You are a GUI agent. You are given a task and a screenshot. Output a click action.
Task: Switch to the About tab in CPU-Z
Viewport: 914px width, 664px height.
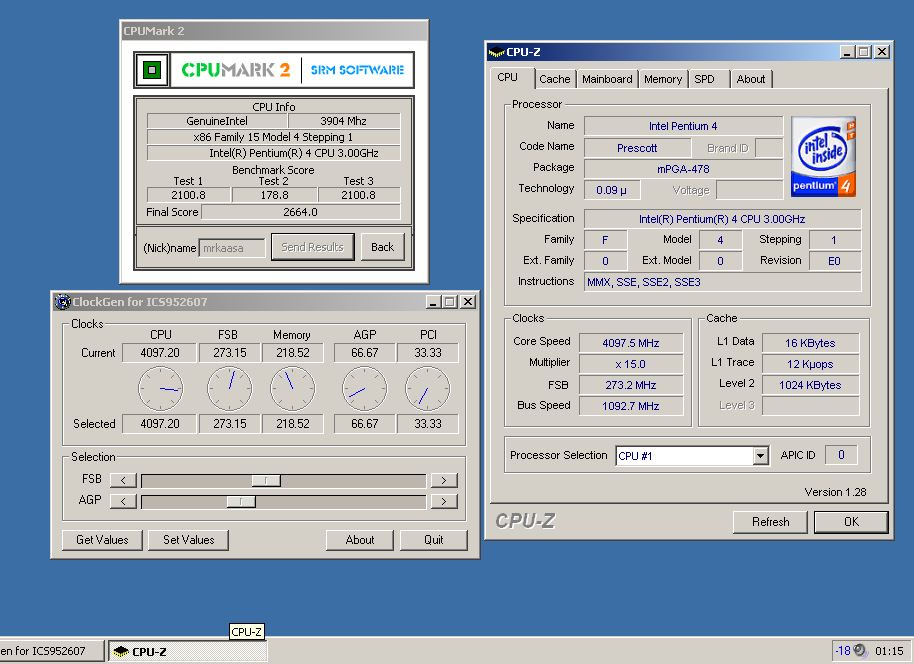[750, 79]
